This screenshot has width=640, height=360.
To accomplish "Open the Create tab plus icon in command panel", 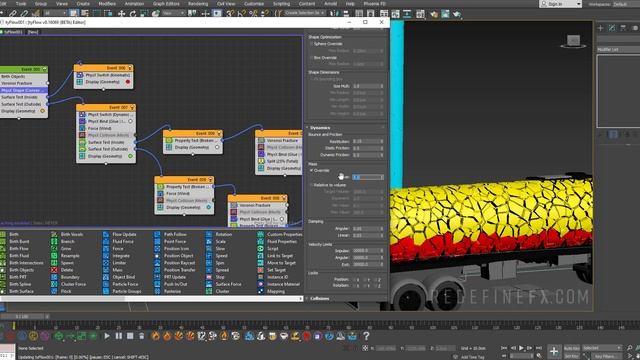I will point(600,28).
